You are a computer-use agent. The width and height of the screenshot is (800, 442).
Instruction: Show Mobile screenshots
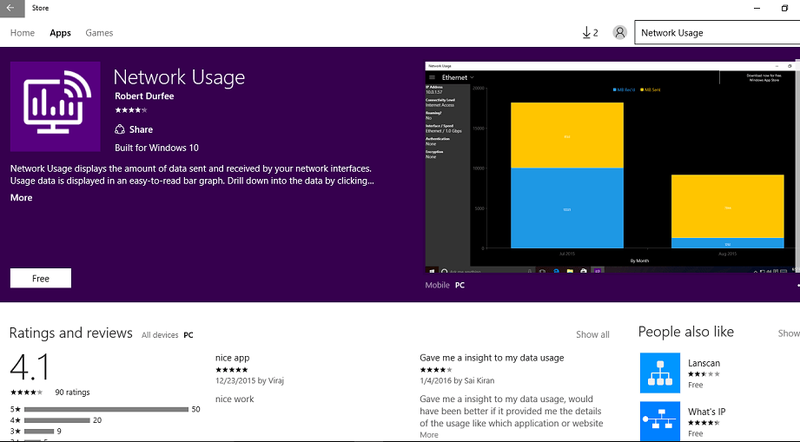click(x=437, y=285)
